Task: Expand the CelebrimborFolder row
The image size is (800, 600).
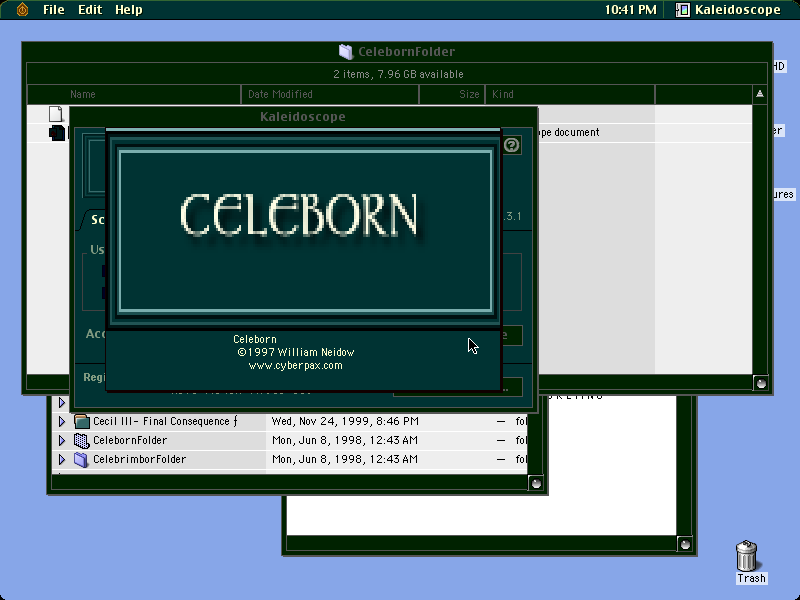Action: tap(62, 459)
